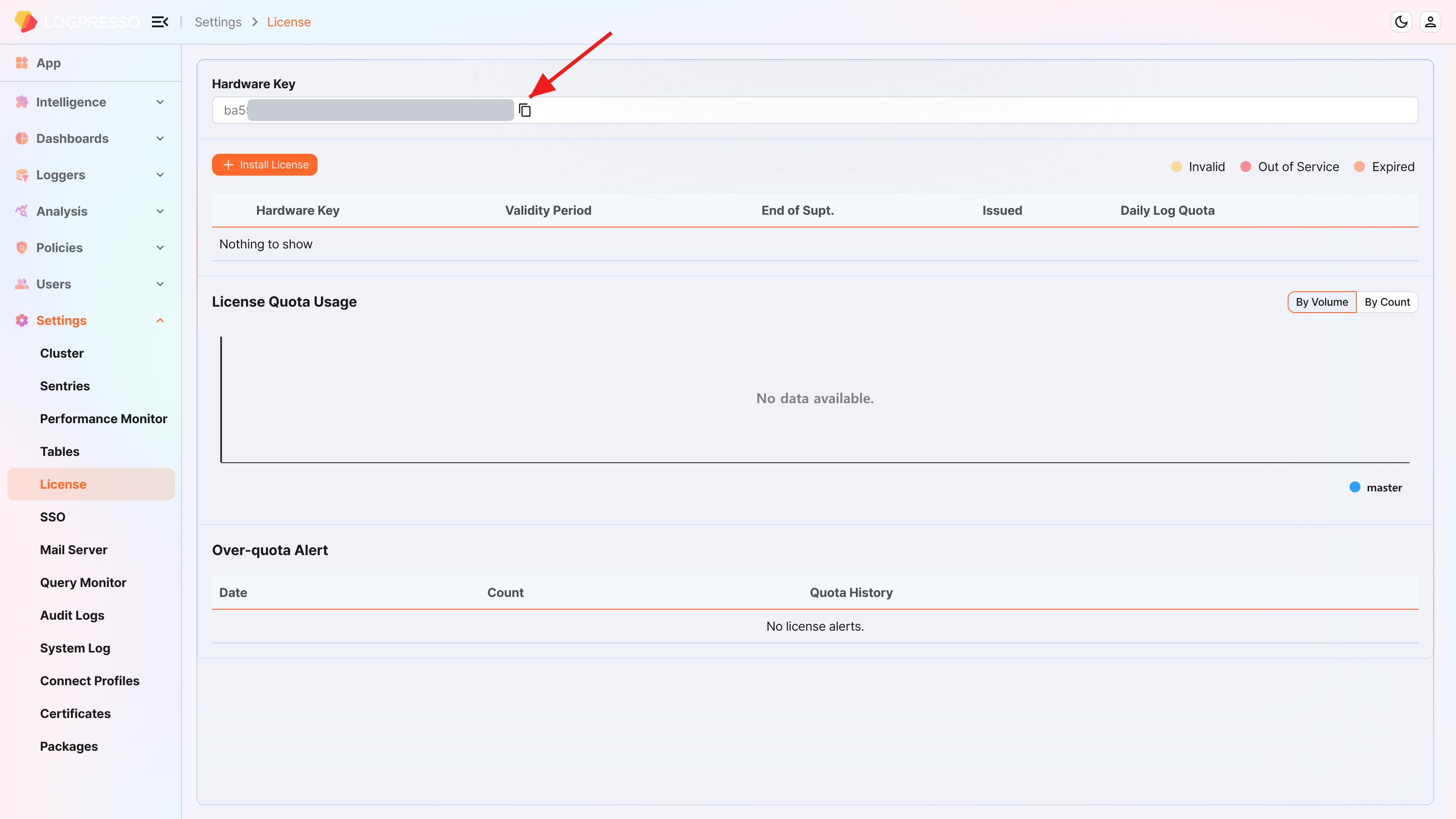
Task: Click the Loggers sidebar icon
Action: click(x=22, y=175)
